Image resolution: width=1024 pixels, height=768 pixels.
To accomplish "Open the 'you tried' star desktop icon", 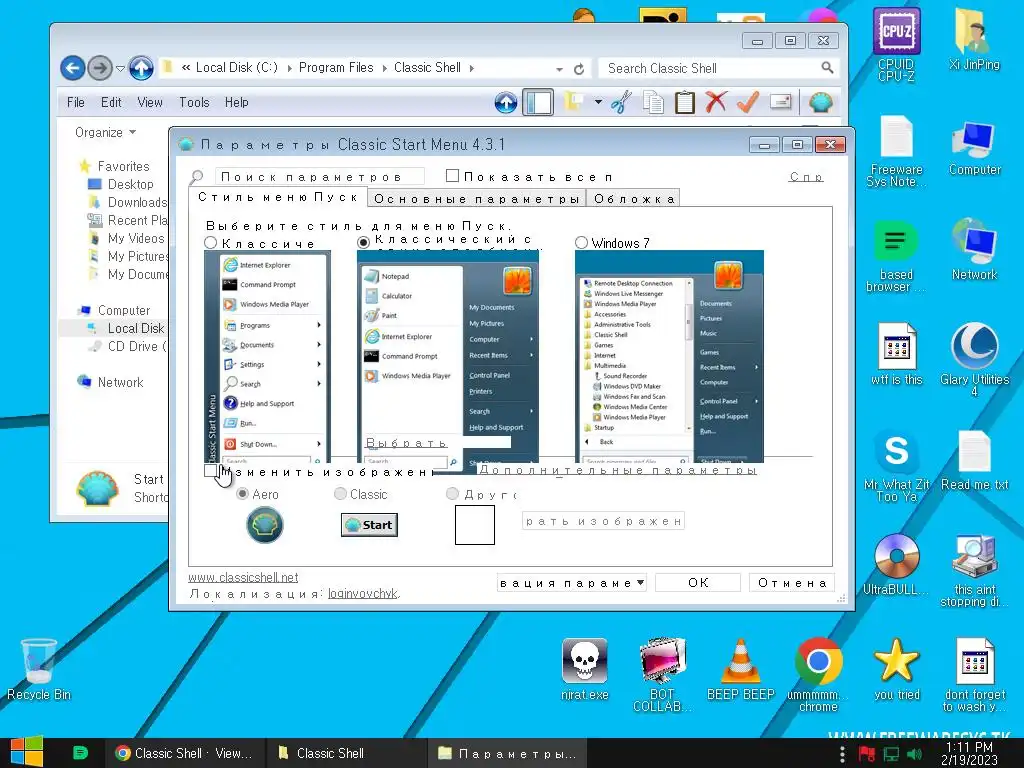I will point(897,669).
